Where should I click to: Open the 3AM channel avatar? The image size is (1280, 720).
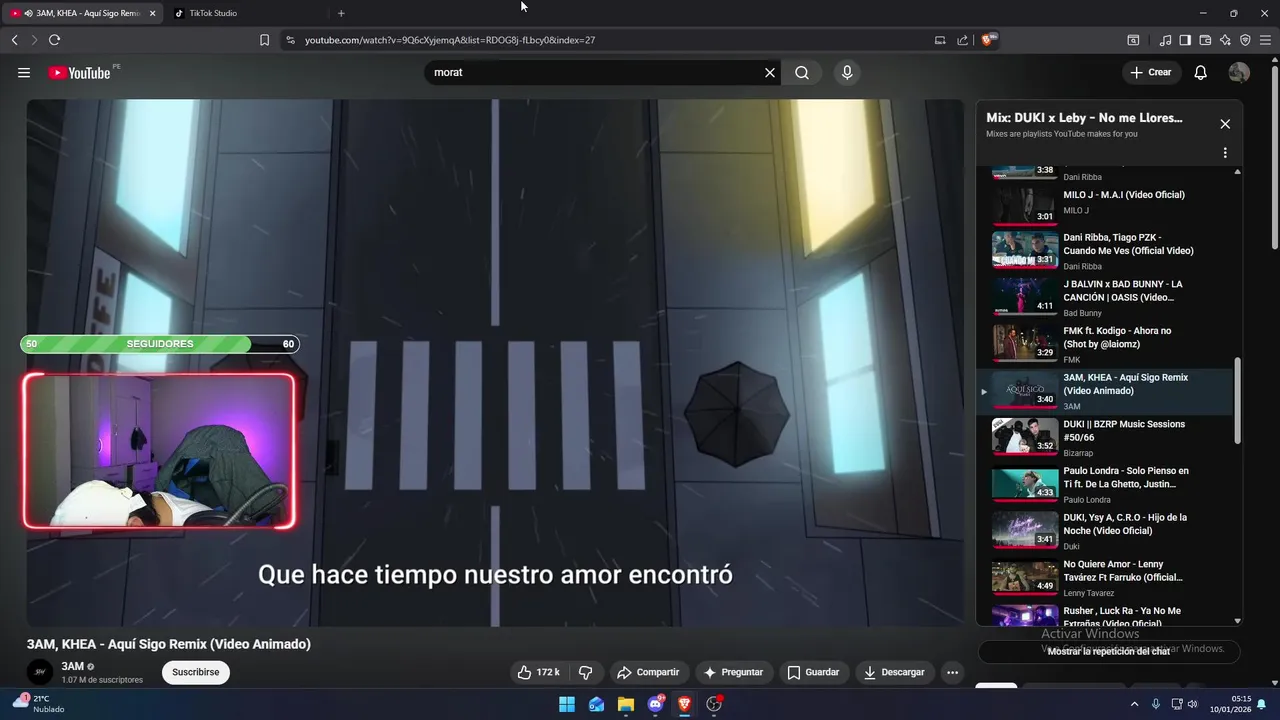point(40,672)
